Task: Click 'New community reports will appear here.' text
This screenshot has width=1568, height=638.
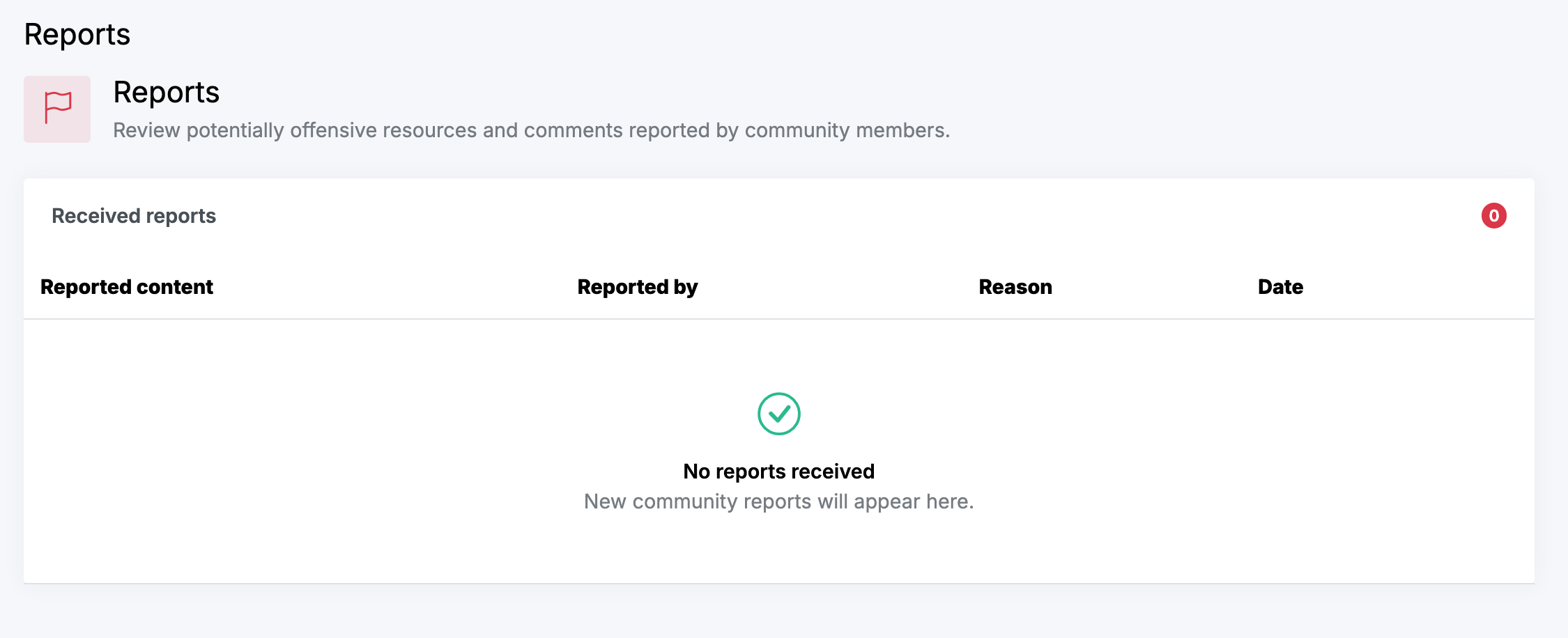Action: point(778,501)
